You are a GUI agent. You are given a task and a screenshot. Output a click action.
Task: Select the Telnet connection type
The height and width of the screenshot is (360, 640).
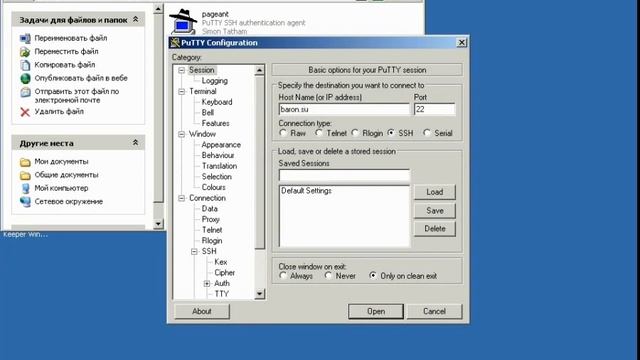point(319,133)
